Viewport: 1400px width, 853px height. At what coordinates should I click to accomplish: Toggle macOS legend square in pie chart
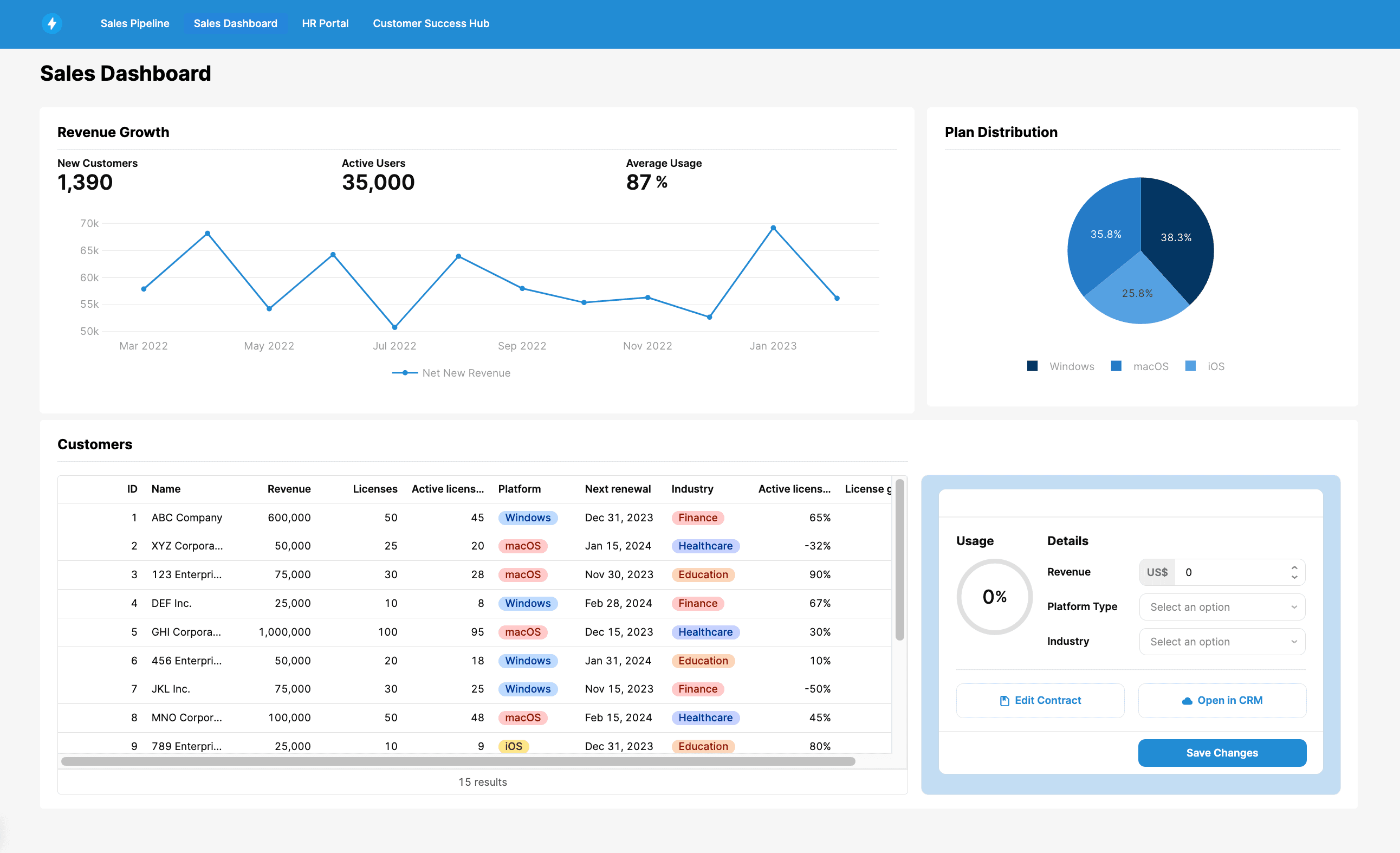[x=1116, y=366]
